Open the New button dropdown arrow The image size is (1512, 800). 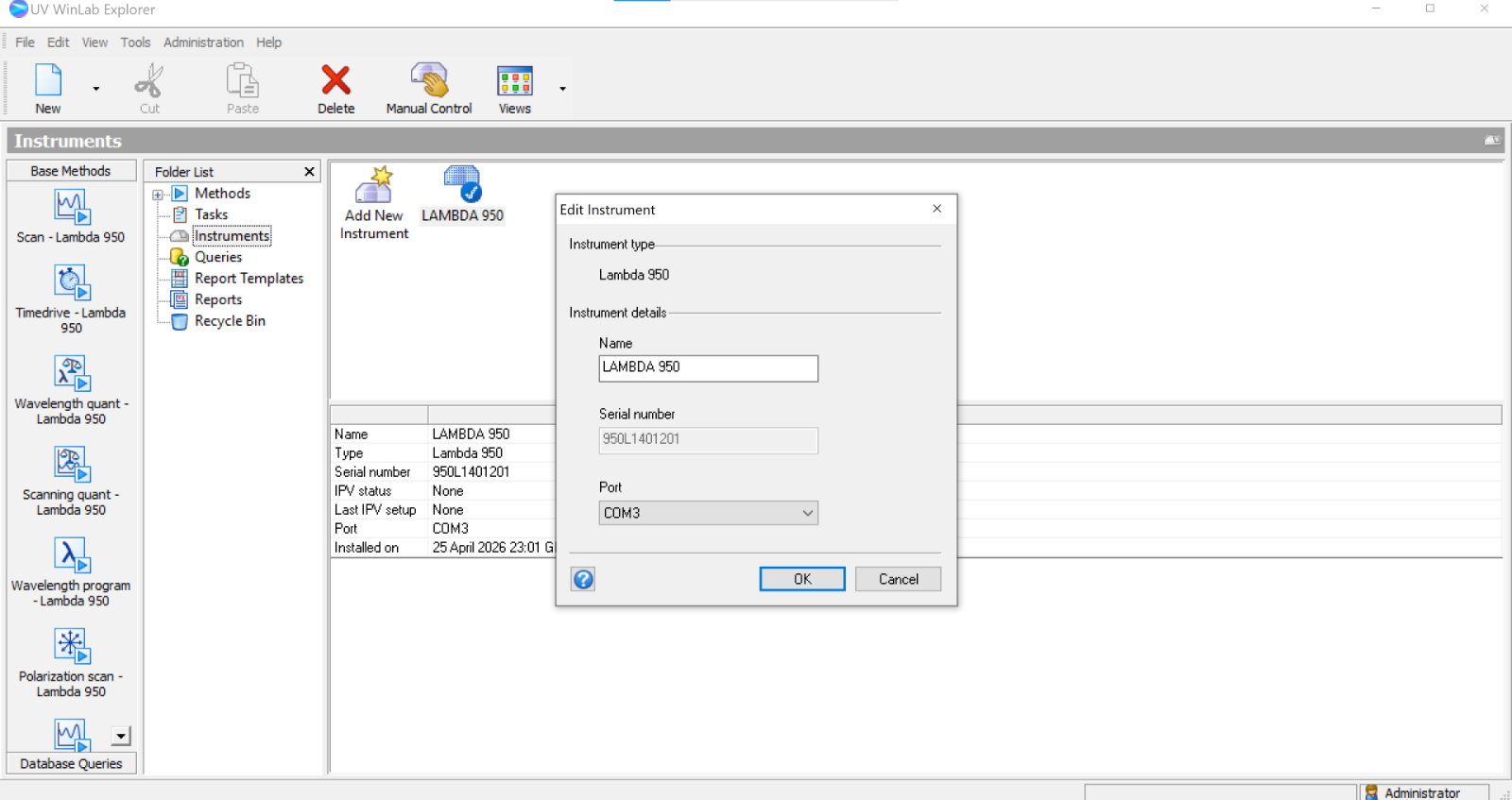[x=95, y=89]
